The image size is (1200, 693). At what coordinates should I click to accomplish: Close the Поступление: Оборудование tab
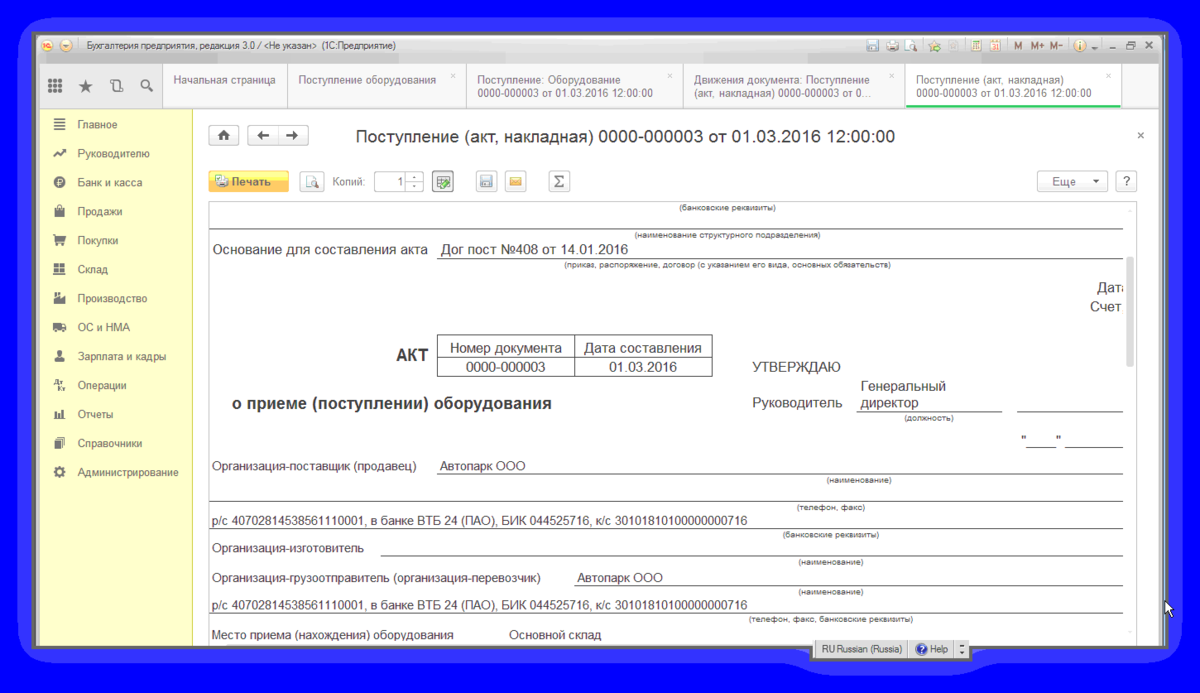(x=671, y=76)
